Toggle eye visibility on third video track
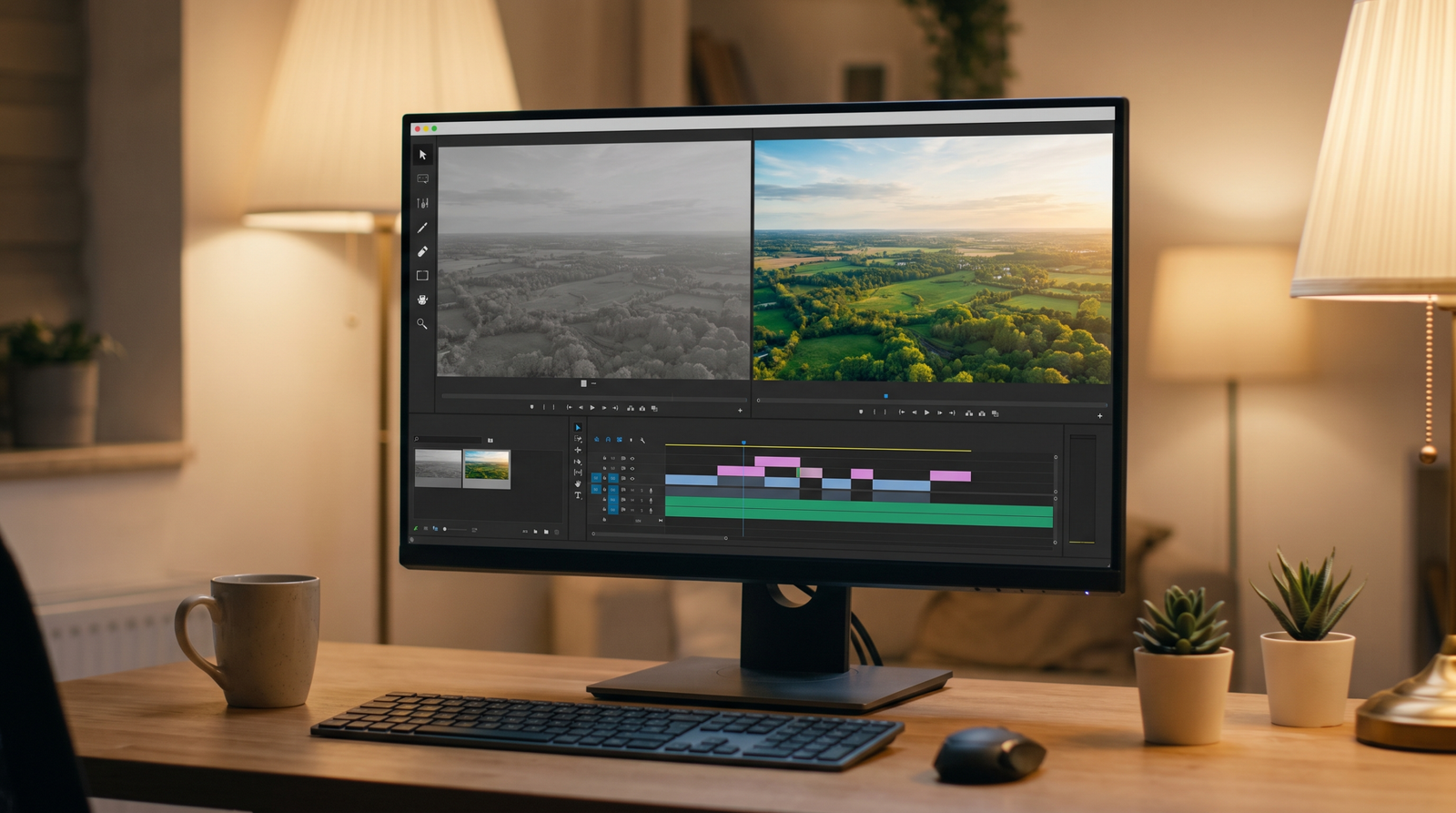Viewport: 1456px width, 813px height. (x=632, y=479)
